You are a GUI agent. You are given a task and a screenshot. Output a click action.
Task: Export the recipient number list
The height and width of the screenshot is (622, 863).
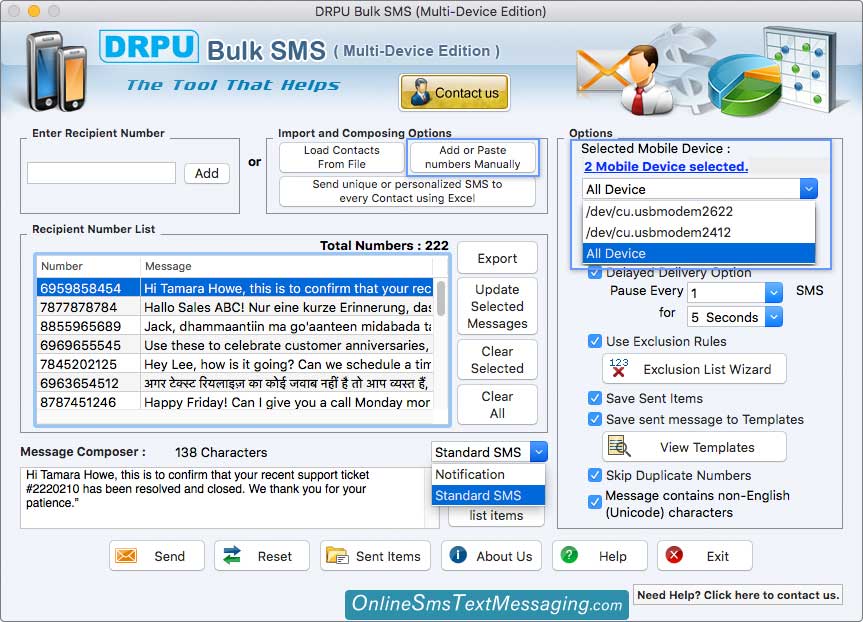[497, 258]
